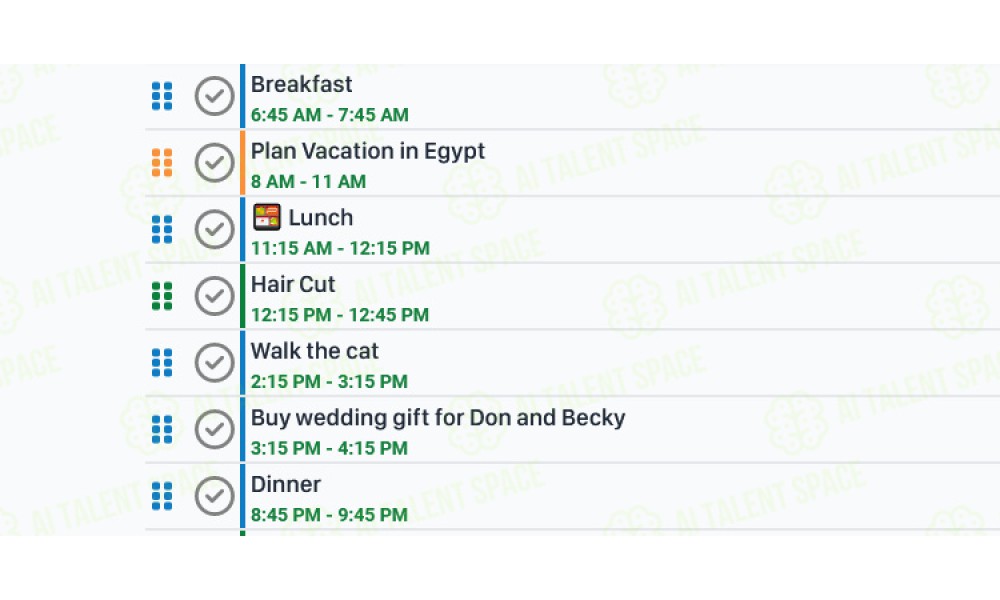Click the drag handle beside Breakfast
The width and height of the screenshot is (1000, 600).
(162, 96)
